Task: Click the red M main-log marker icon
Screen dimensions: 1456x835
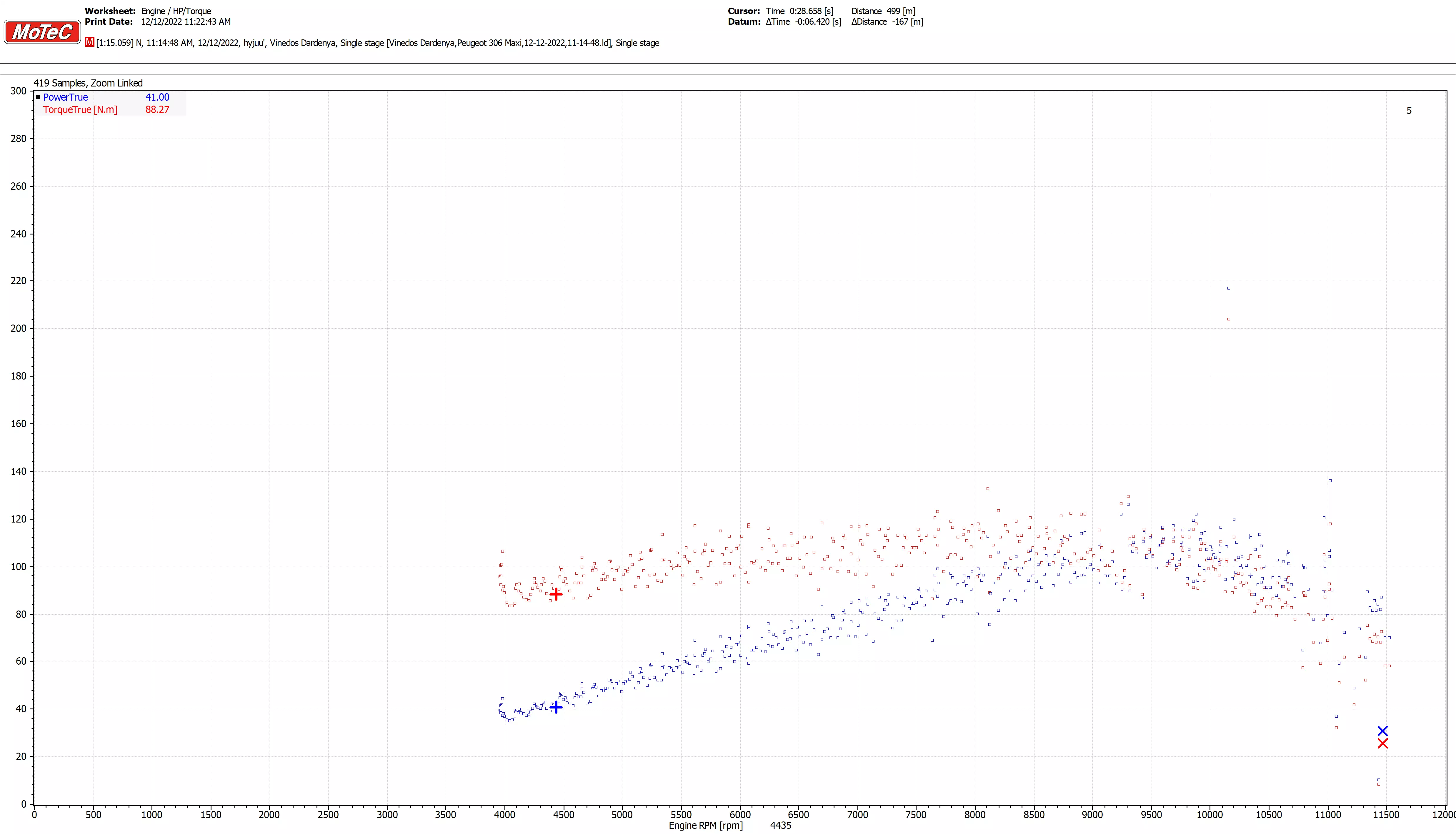Action: 89,42
